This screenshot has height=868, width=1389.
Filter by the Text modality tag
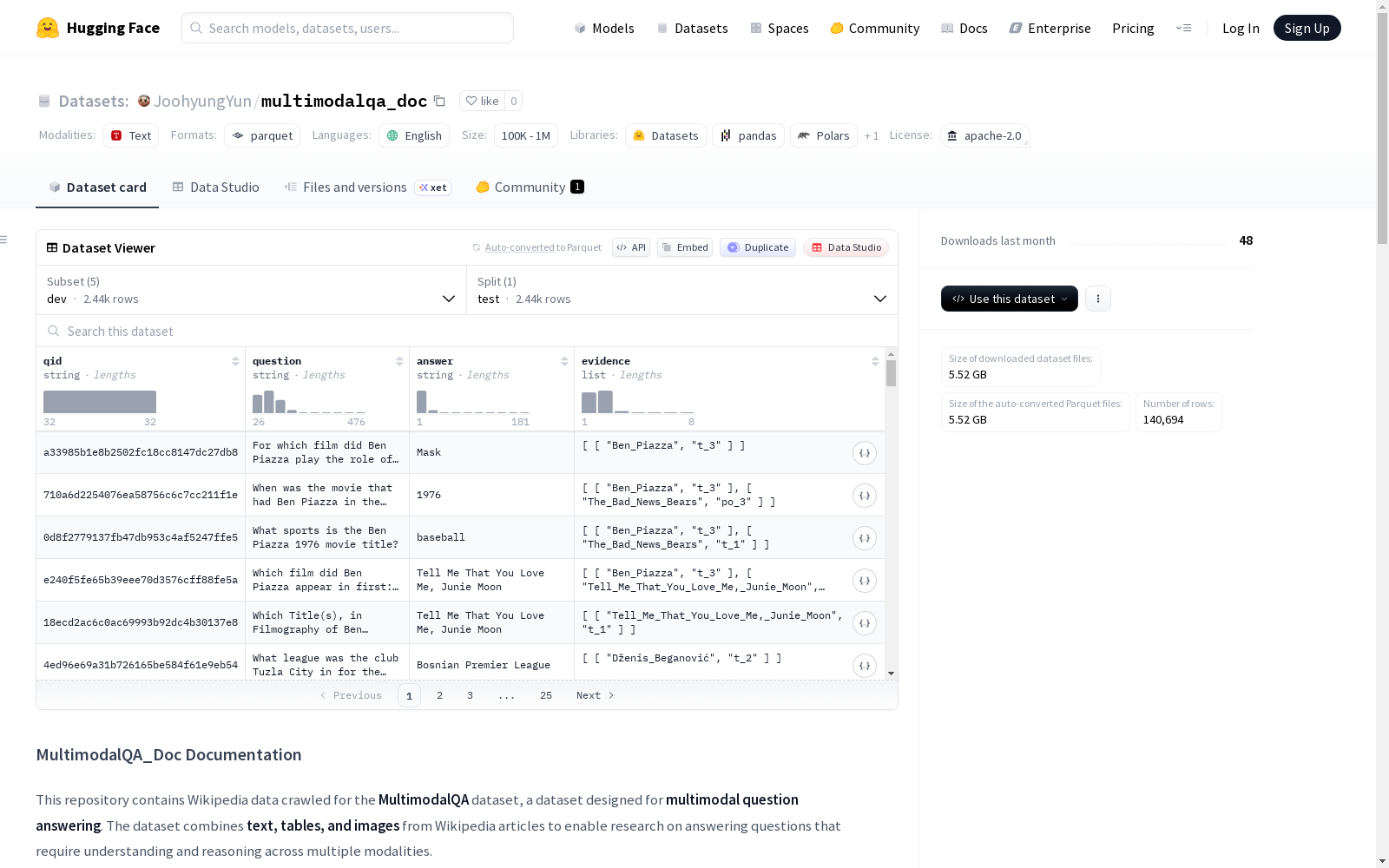(x=131, y=135)
